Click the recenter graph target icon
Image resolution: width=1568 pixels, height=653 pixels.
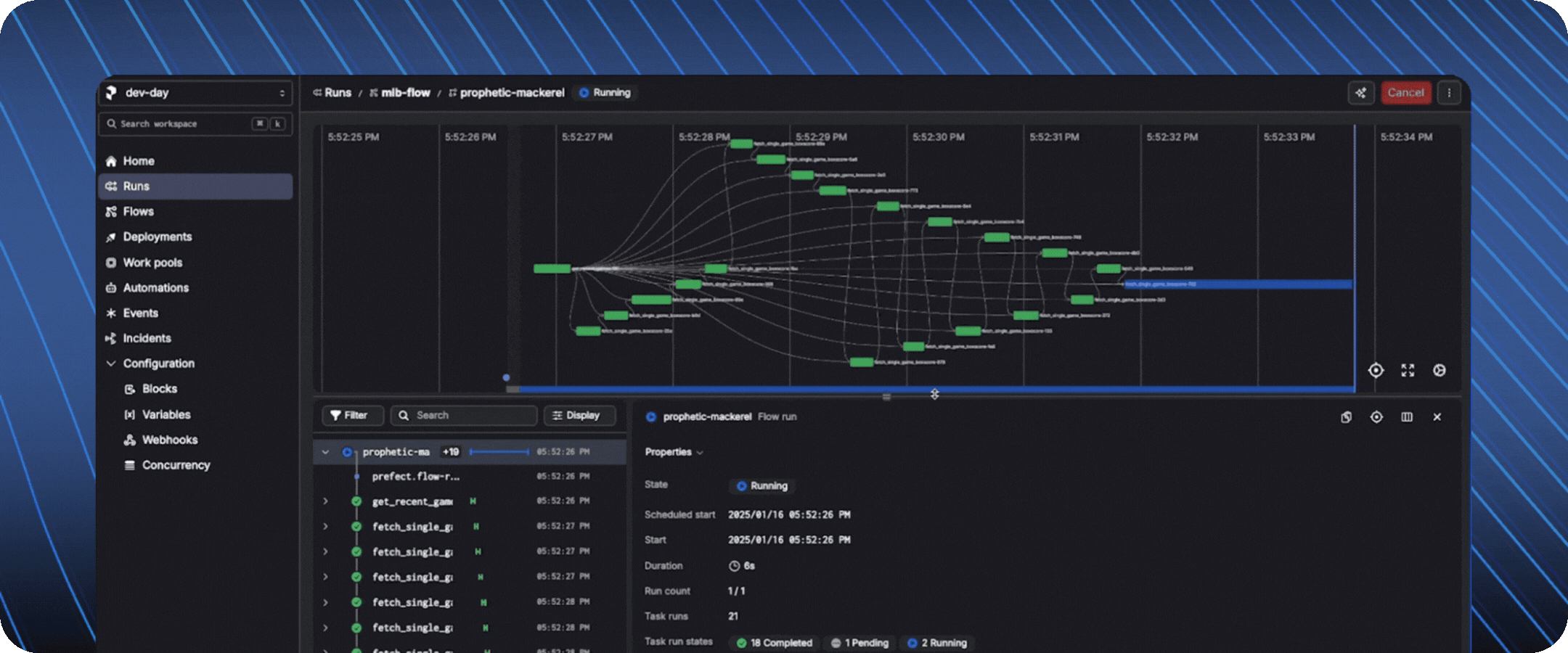pos(1376,371)
